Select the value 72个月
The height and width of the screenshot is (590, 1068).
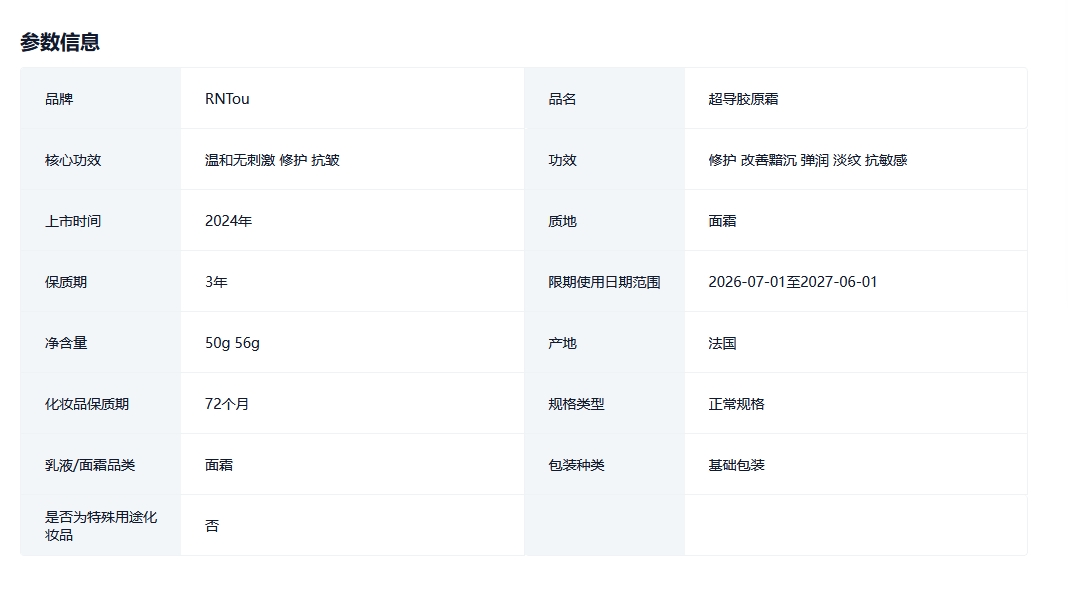227,404
